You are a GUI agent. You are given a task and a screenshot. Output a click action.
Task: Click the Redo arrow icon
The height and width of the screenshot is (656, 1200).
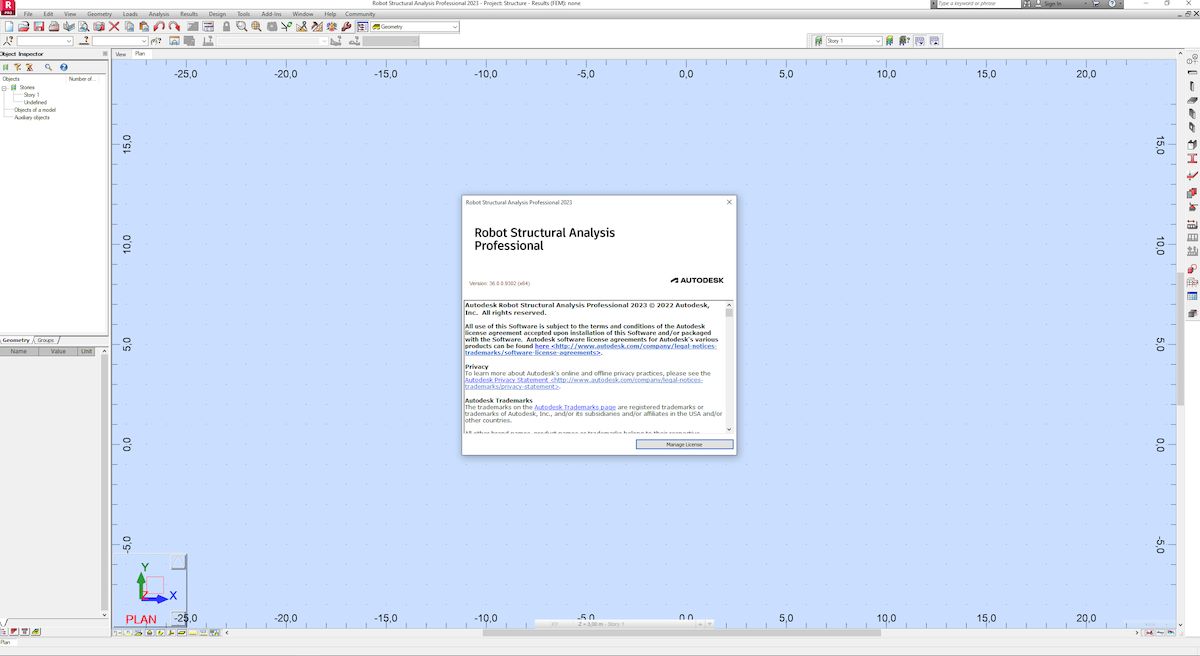point(174,26)
